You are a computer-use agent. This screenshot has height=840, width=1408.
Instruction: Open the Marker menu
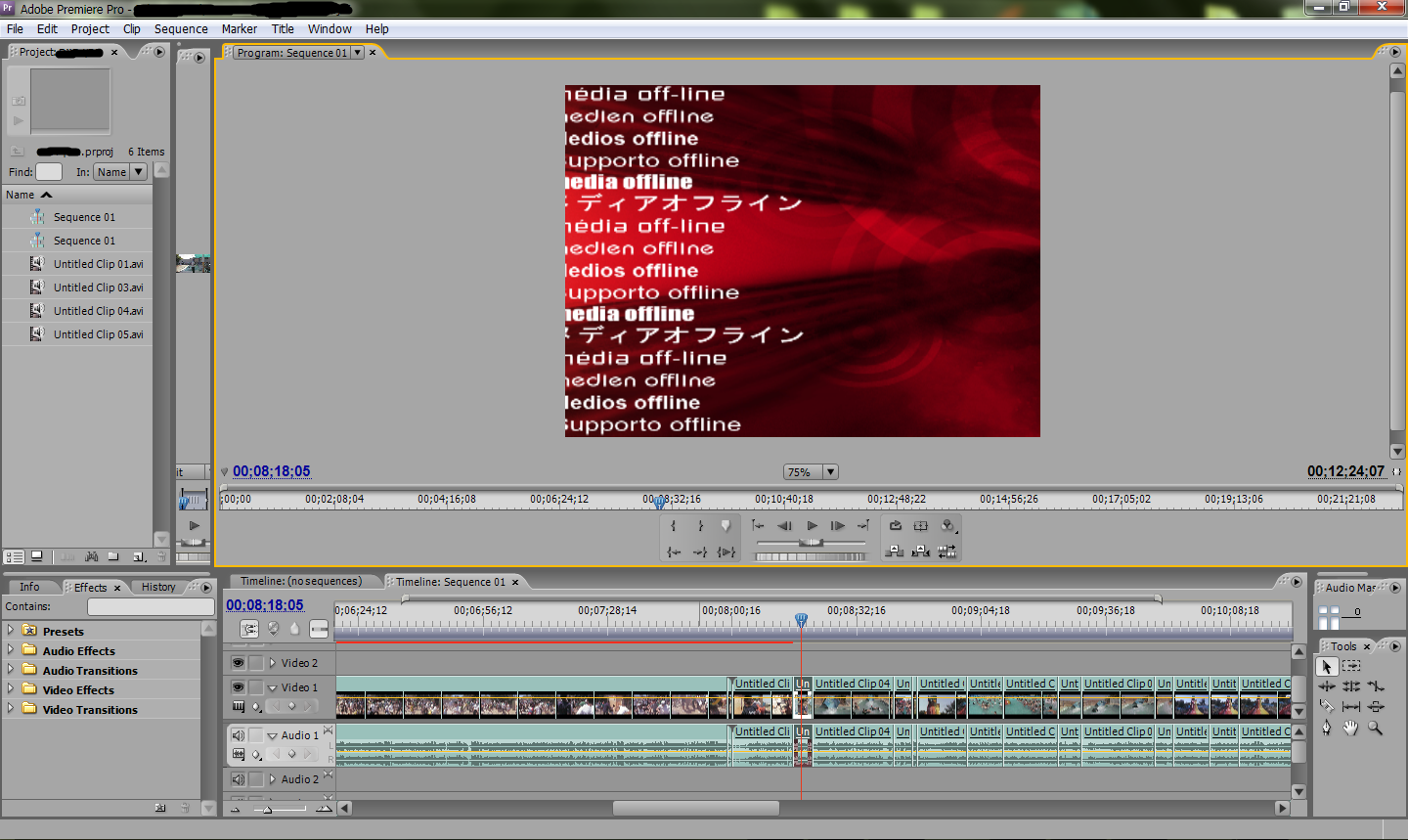click(240, 29)
